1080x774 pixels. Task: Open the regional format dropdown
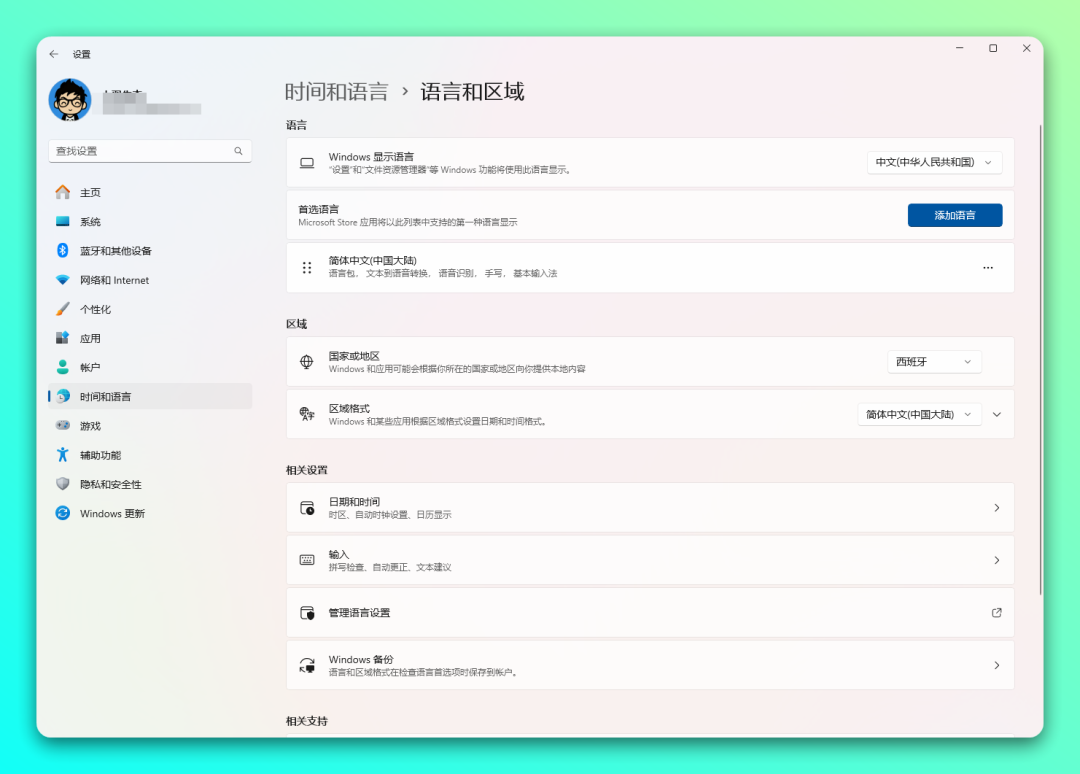pos(919,414)
